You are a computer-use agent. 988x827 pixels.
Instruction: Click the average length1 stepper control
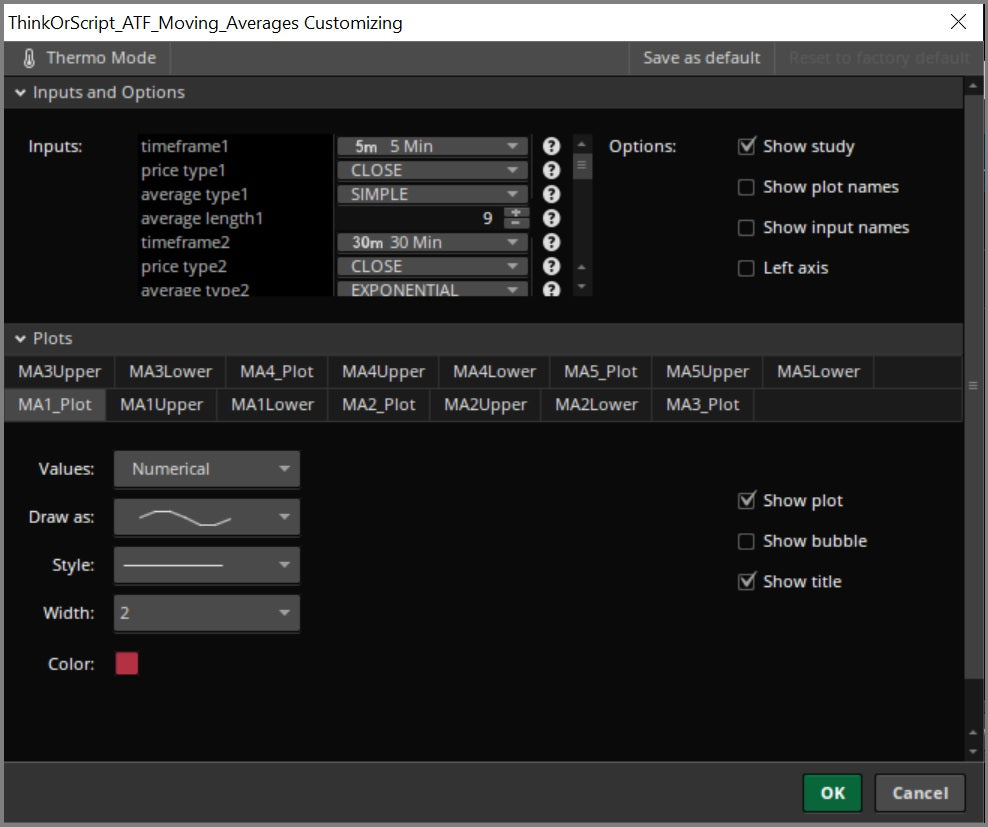516,218
